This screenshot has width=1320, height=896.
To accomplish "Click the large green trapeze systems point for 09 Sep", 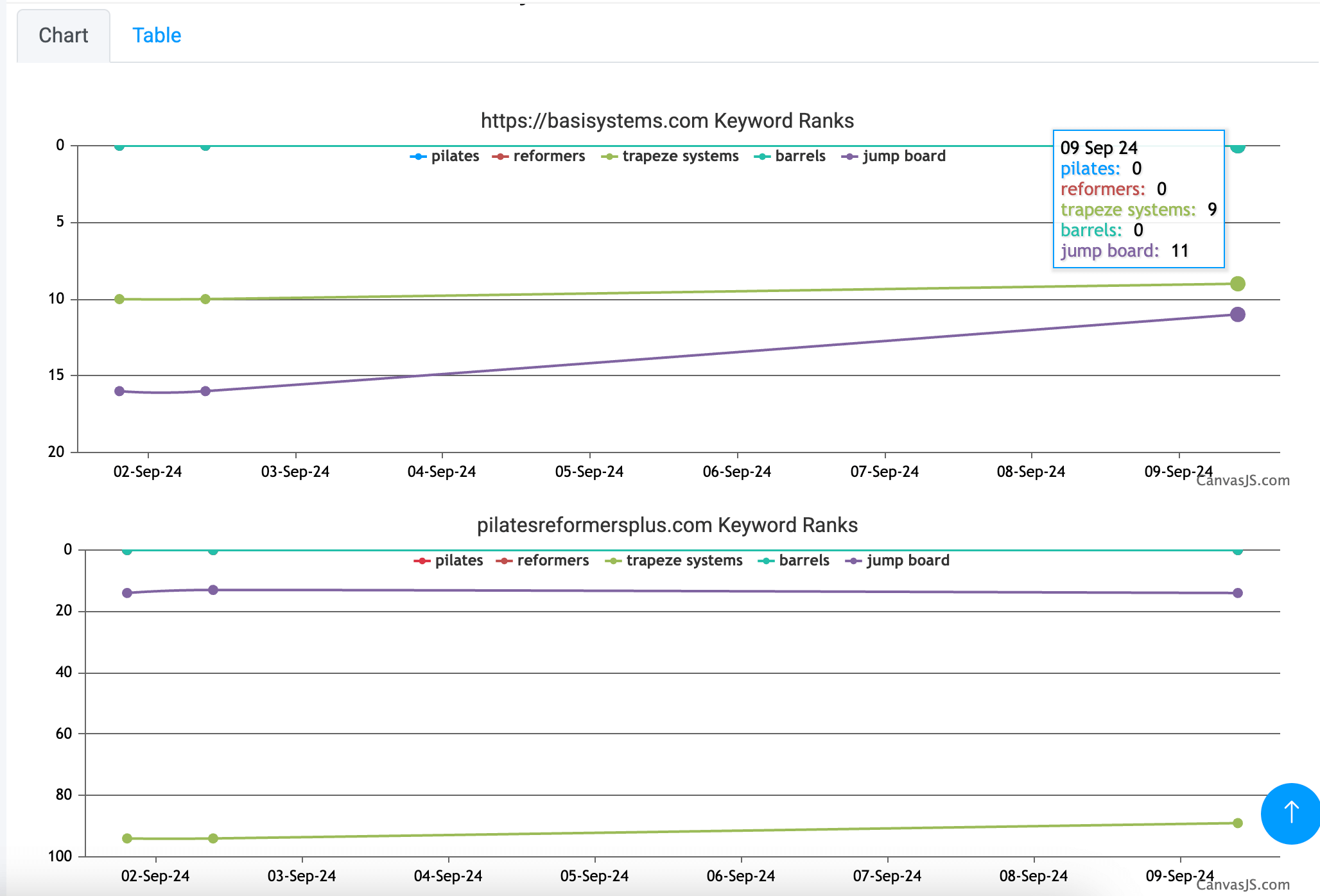I will click(1238, 284).
